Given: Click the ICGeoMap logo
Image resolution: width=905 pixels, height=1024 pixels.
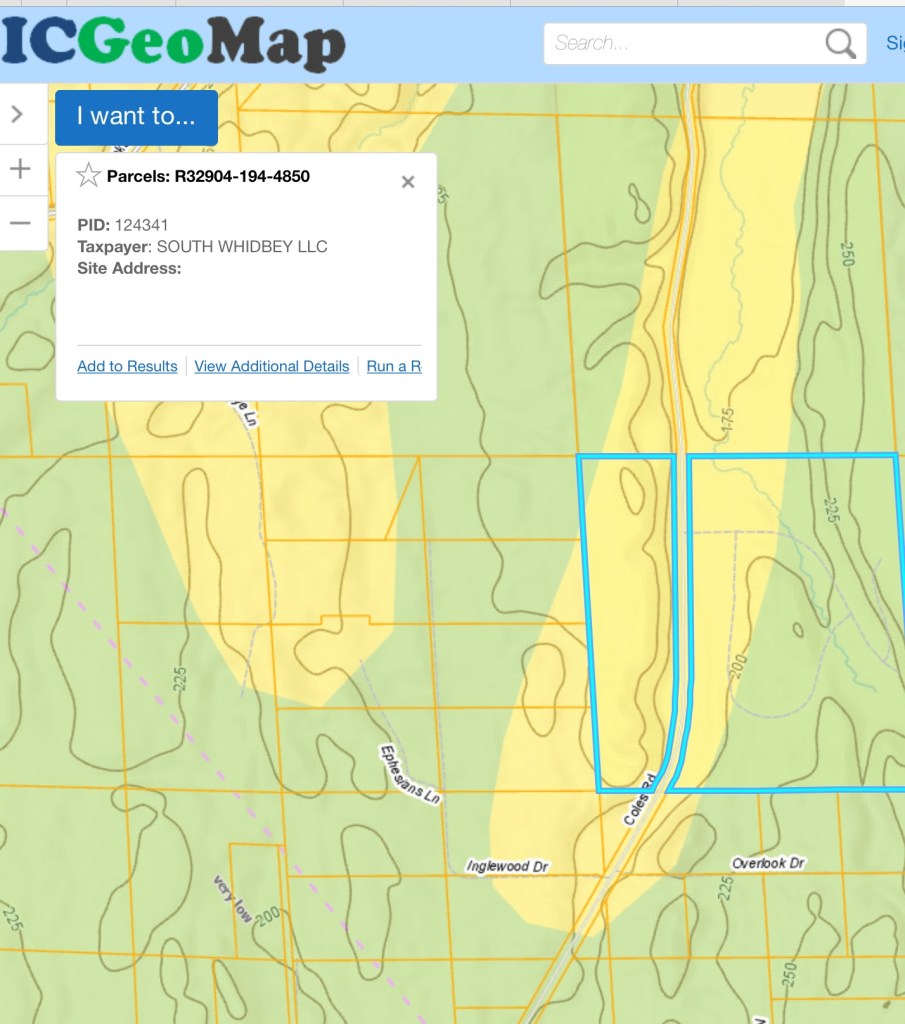Looking at the screenshot, I should [174, 44].
